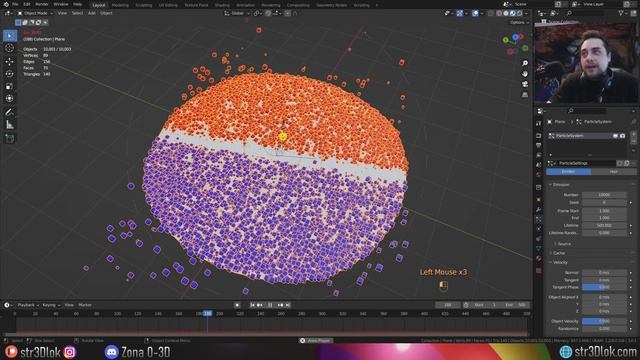Click the viewport navigation axis gizmo

coord(515,44)
